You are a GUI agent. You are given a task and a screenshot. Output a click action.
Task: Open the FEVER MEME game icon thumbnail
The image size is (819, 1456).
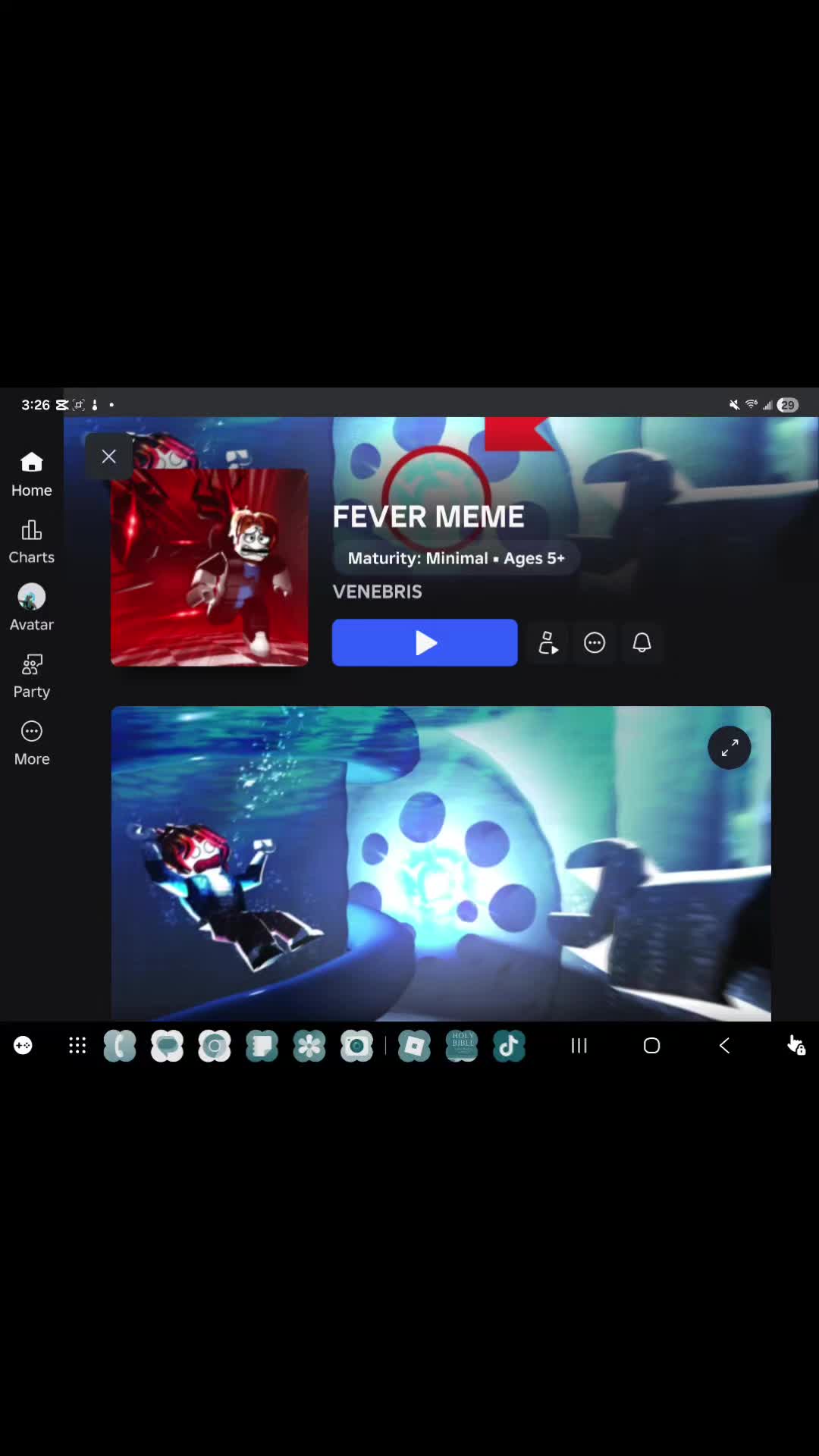point(209,567)
